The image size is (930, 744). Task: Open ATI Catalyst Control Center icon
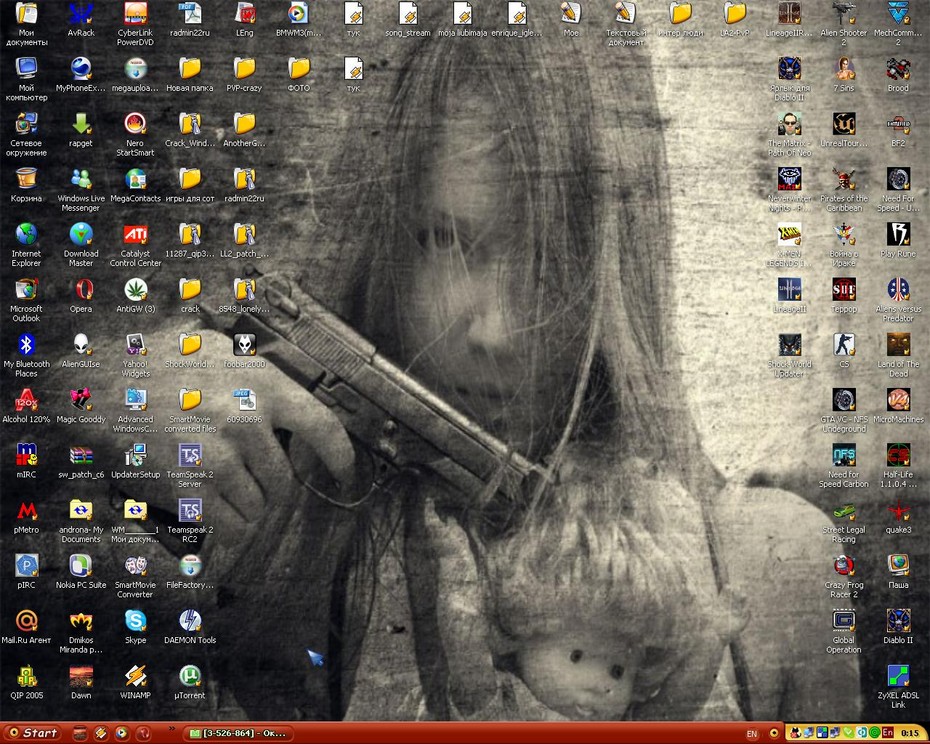click(135, 244)
